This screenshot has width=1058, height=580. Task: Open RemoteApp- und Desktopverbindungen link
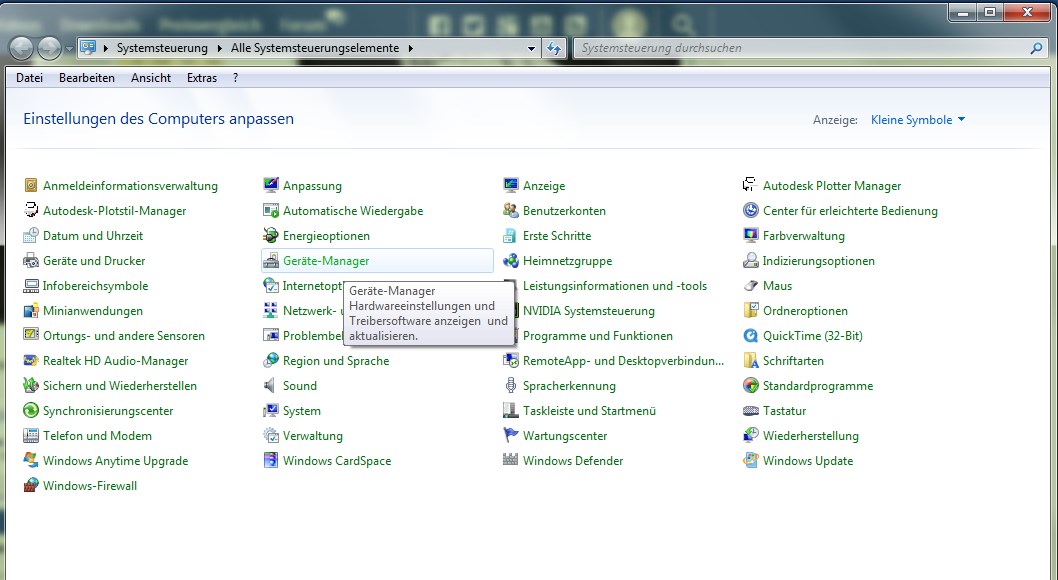coord(623,361)
